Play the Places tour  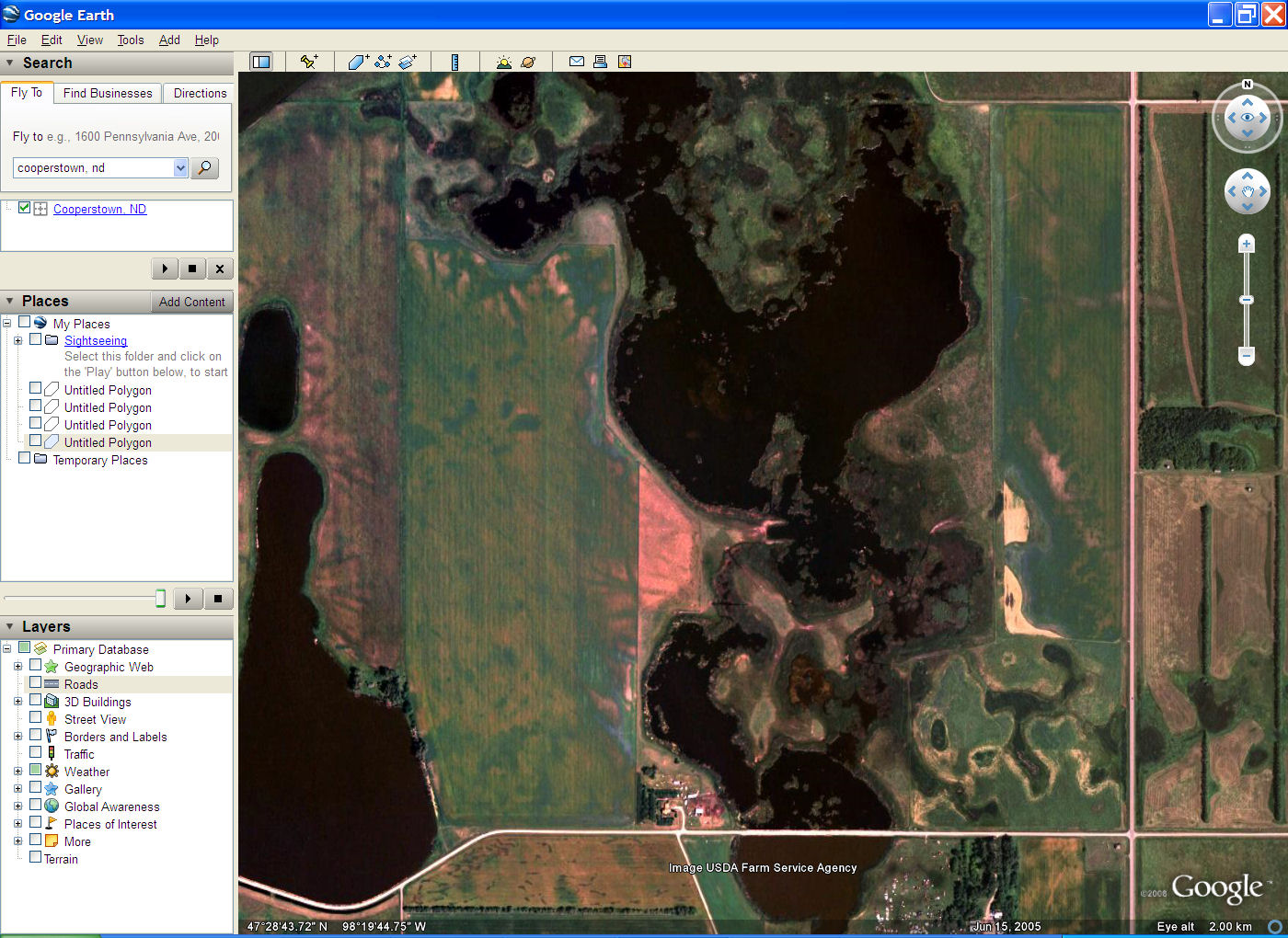(x=188, y=599)
